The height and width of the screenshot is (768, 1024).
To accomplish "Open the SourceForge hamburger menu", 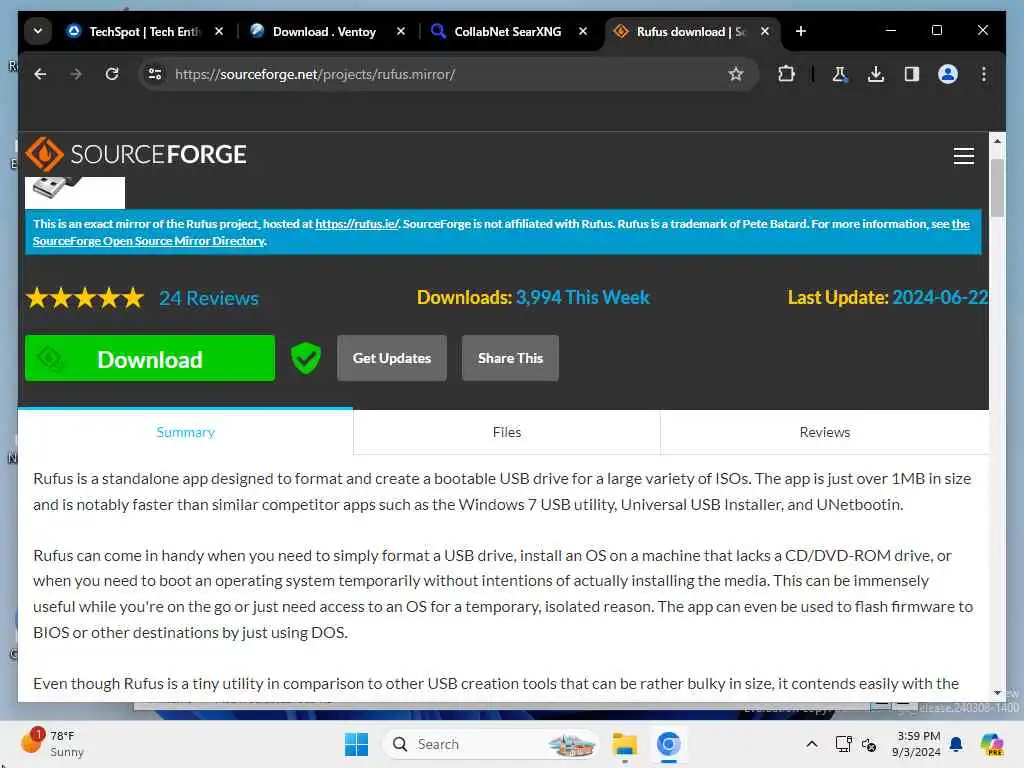I will click(963, 155).
